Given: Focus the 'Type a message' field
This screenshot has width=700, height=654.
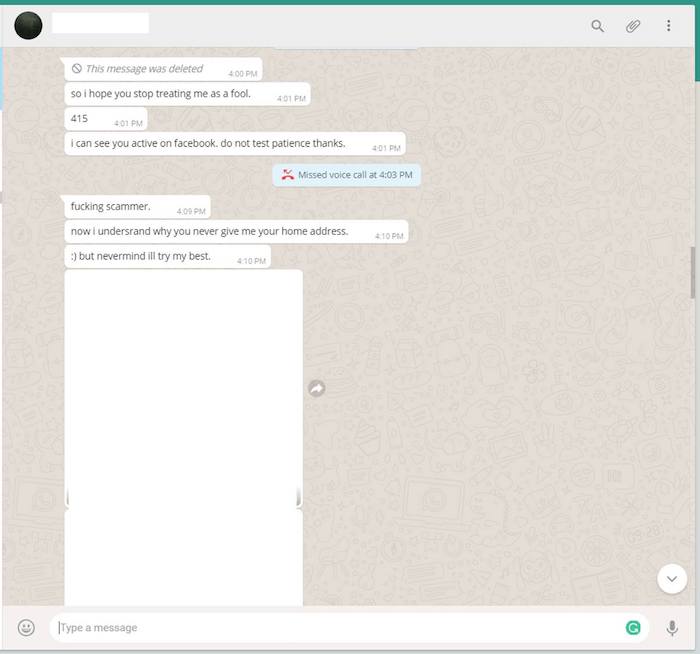Looking at the screenshot, I should point(330,628).
